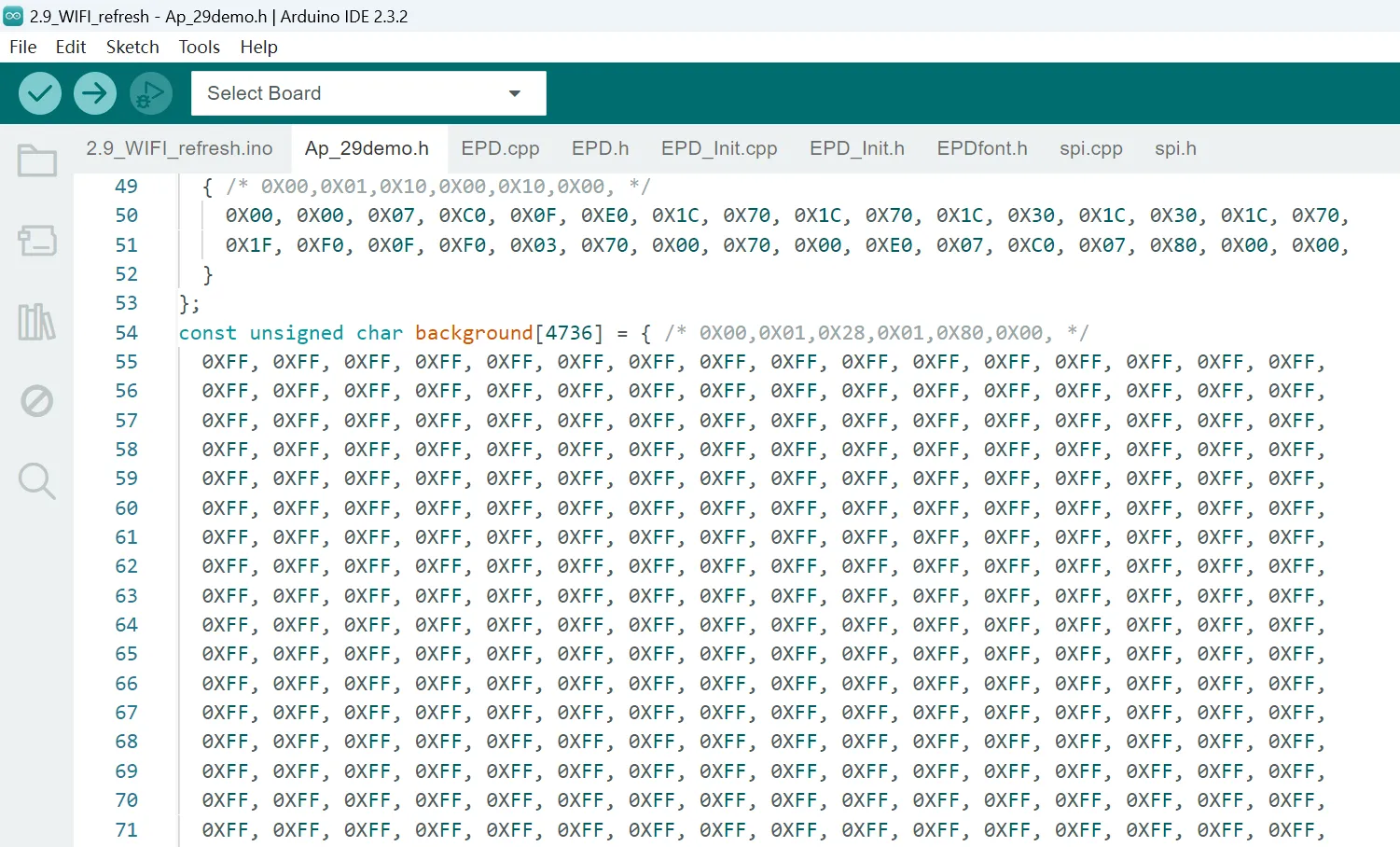Open the Help menu
Viewport: 1400px width, 847px height.
click(x=258, y=47)
